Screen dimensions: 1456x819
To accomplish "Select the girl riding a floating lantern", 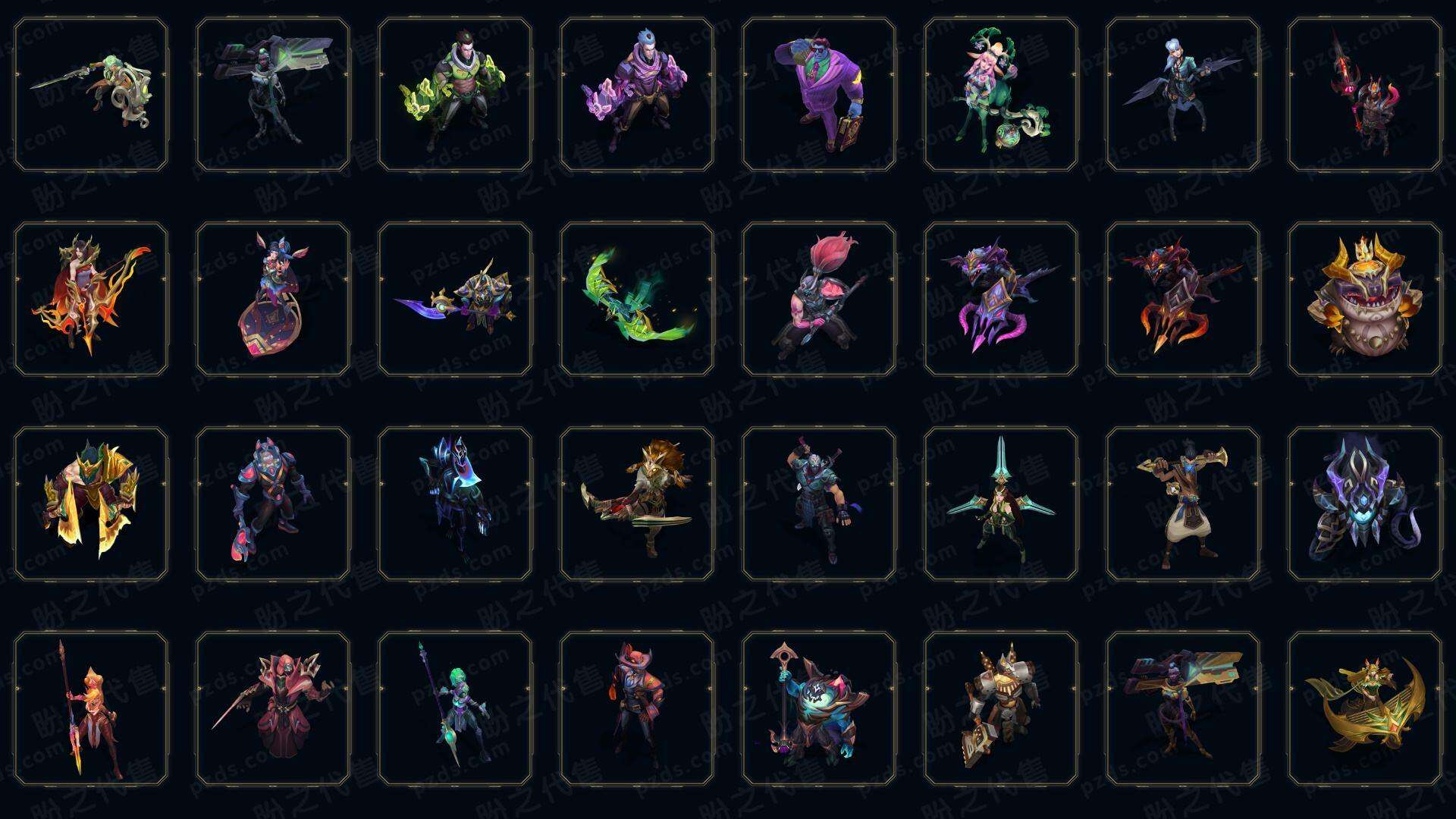I will pyautogui.click(x=273, y=300).
